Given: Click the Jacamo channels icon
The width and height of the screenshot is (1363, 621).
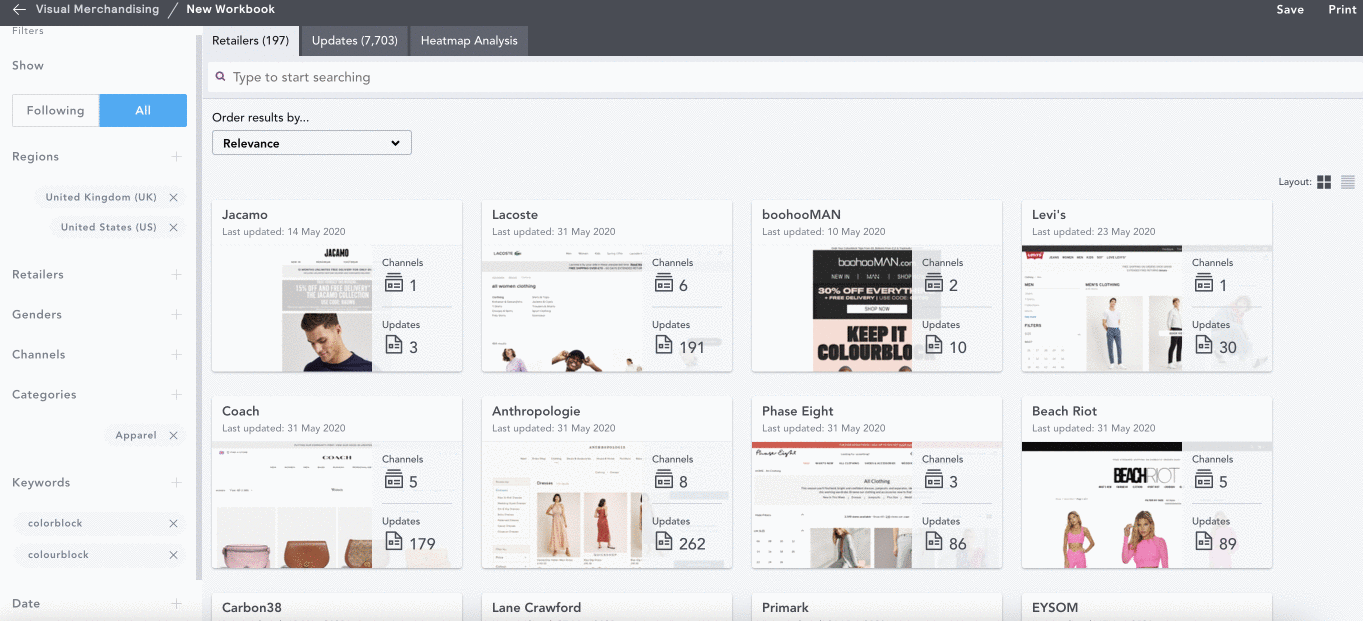Looking at the screenshot, I should [x=393, y=284].
